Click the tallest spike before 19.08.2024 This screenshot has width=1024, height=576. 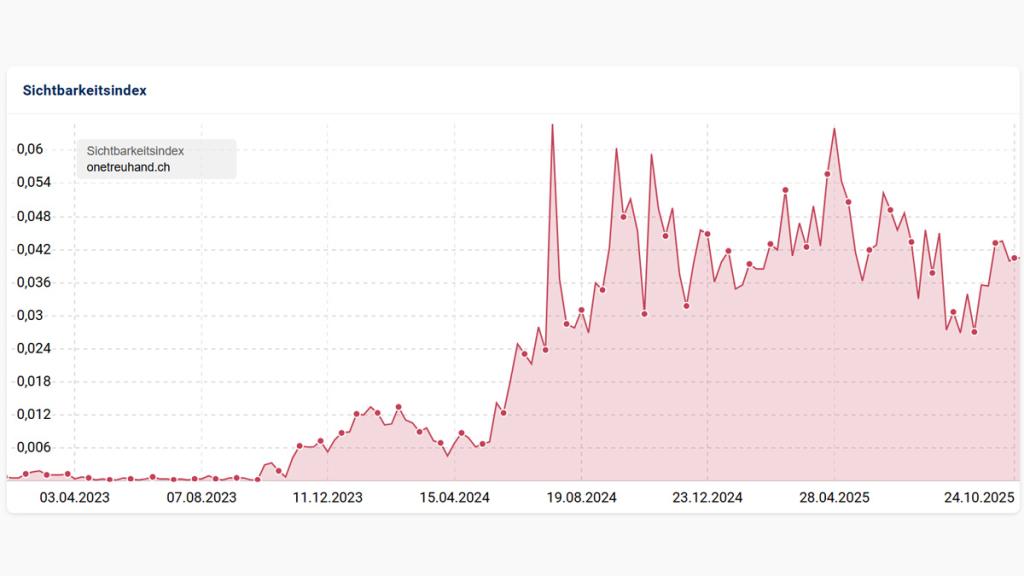[x=552, y=125]
